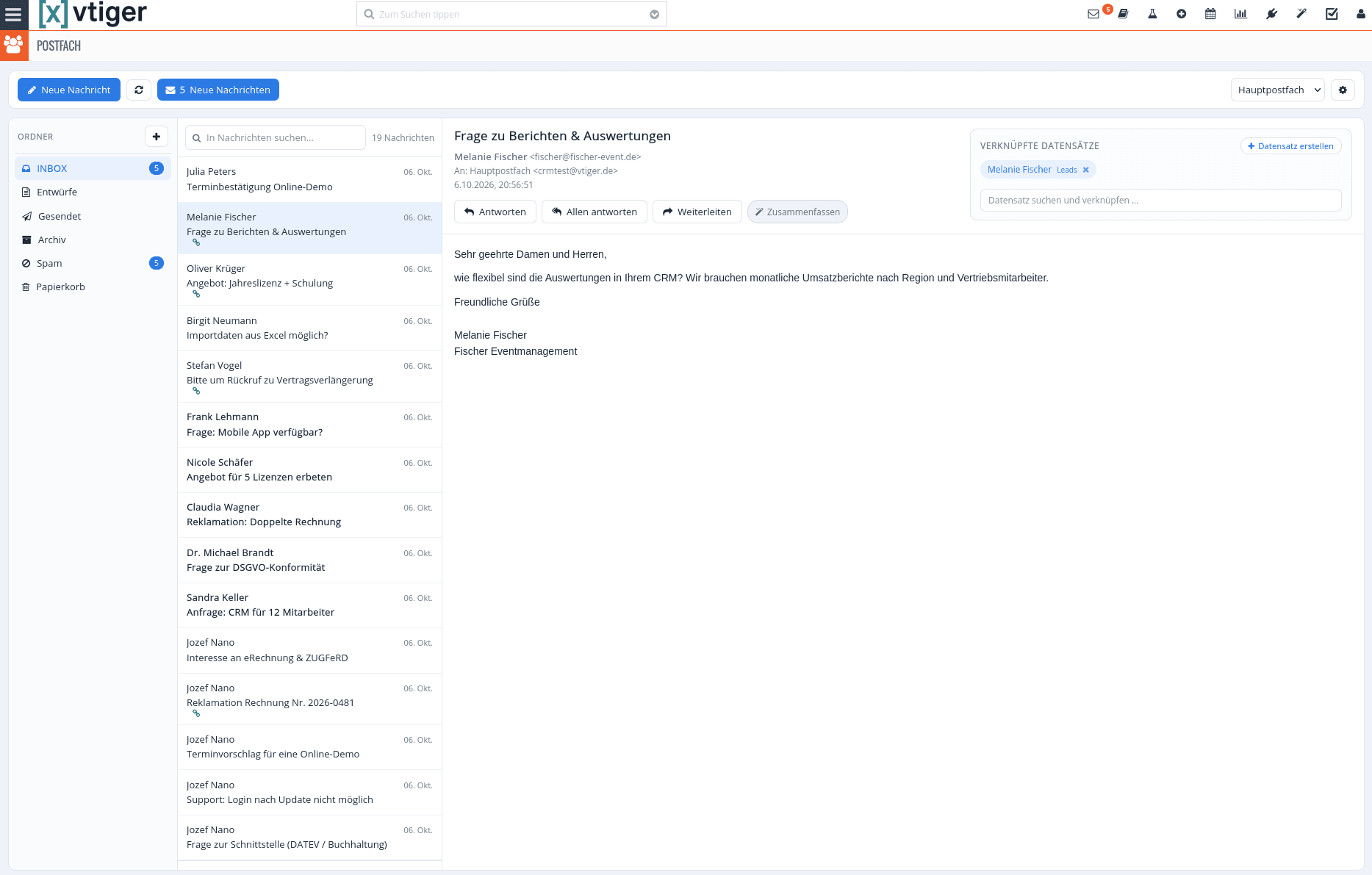Click the Neue Nachricht button
The image size is (1372, 875).
click(69, 90)
